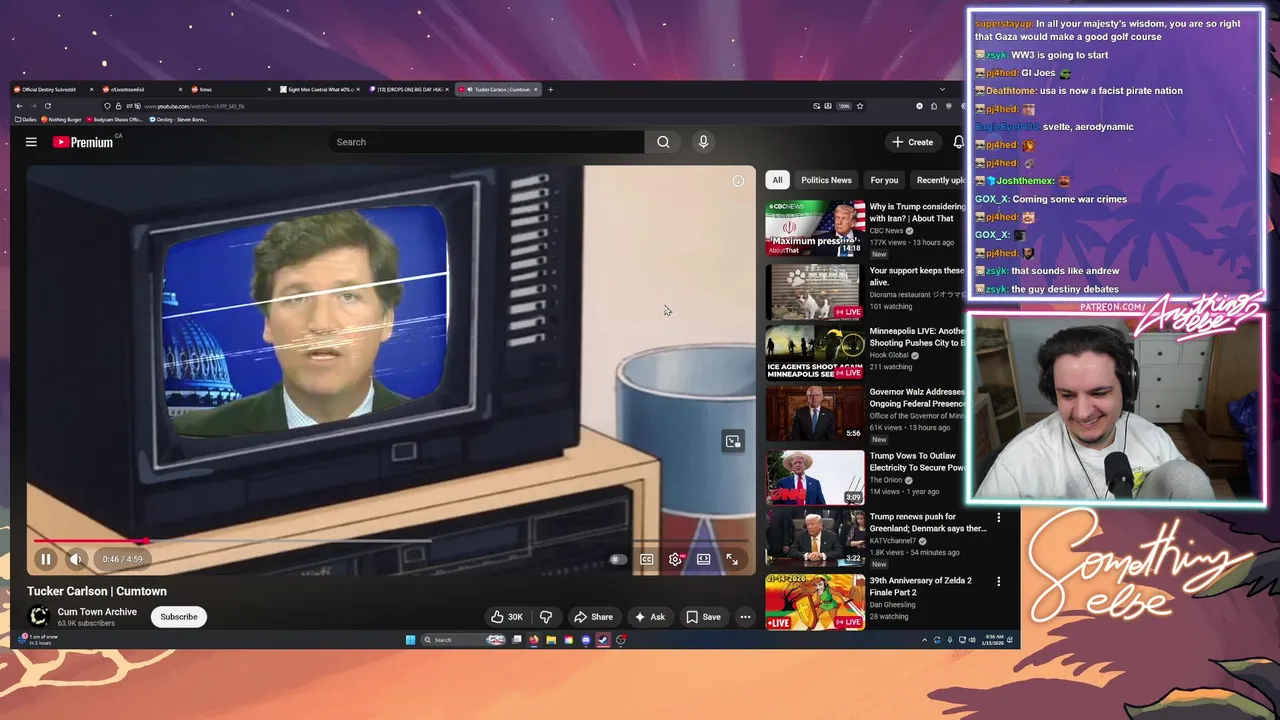Click the Create button in YouTube header
This screenshot has width=1280, height=720.
pos(913,142)
